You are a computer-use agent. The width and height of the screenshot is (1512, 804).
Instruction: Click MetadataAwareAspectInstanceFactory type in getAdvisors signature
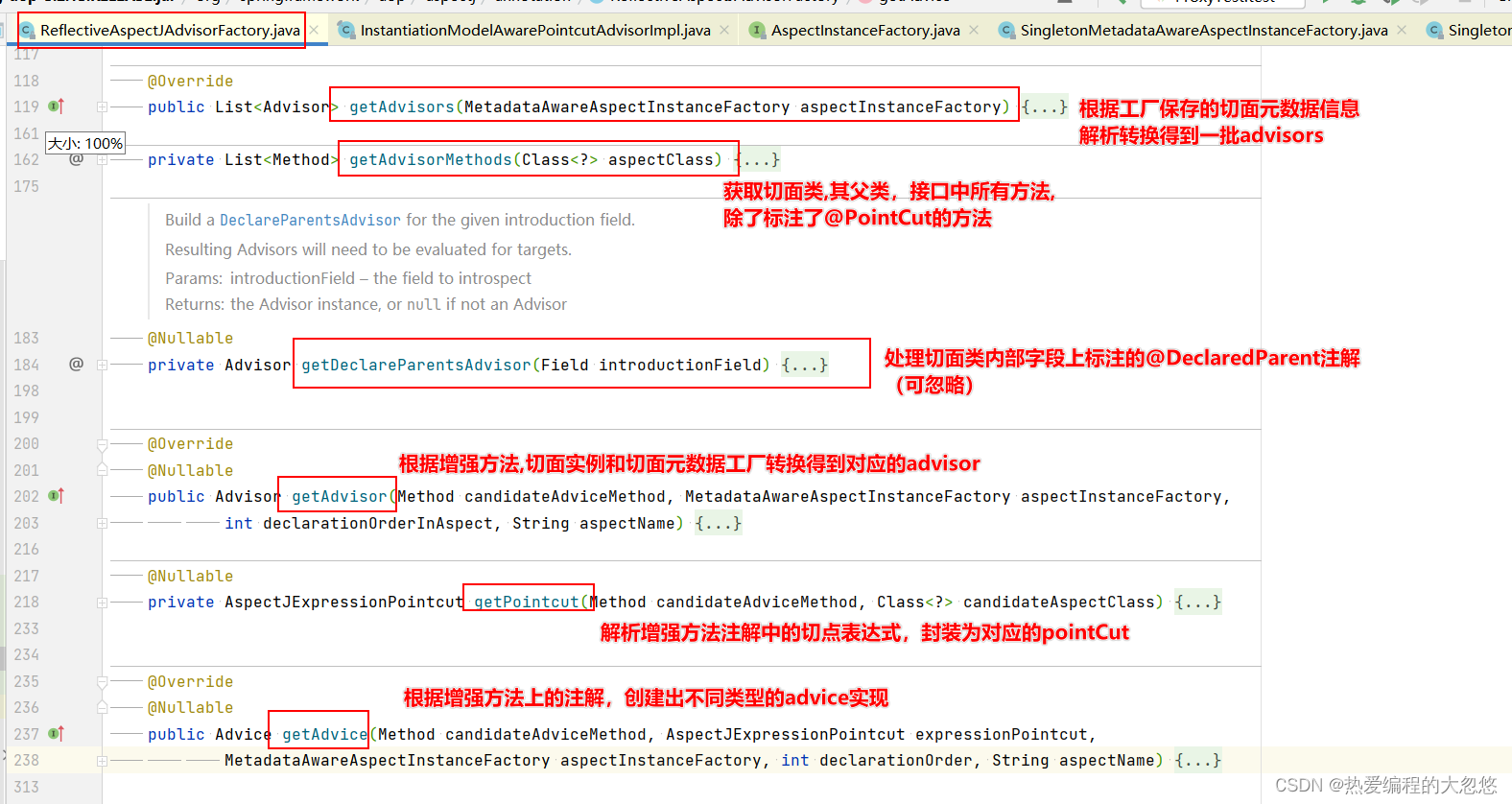tap(627, 106)
